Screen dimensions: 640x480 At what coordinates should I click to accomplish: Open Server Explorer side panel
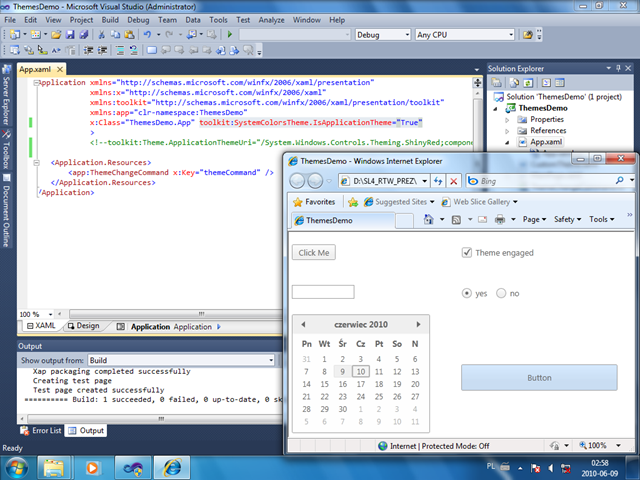[6, 95]
